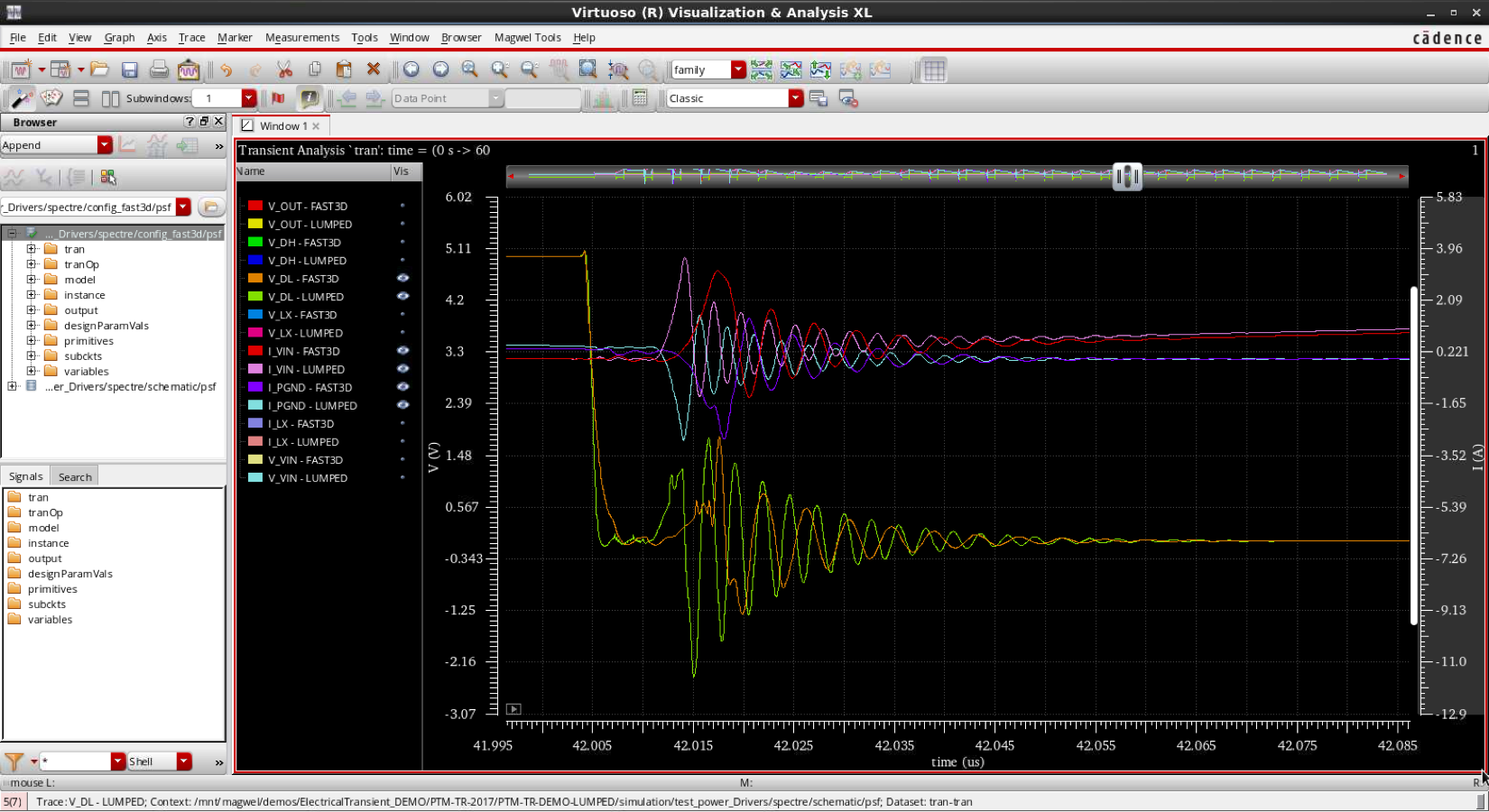1489x812 pixels.
Task: Click the Browser help question mark icon
Action: coord(190,122)
